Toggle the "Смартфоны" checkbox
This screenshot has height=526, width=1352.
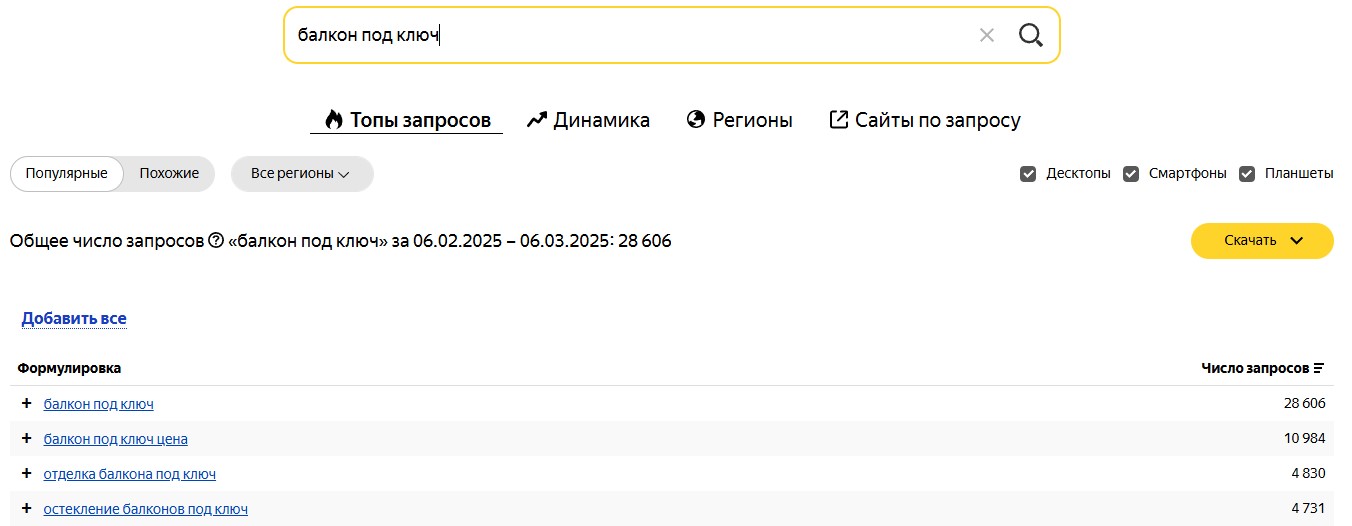click(x=1131, y=174)
